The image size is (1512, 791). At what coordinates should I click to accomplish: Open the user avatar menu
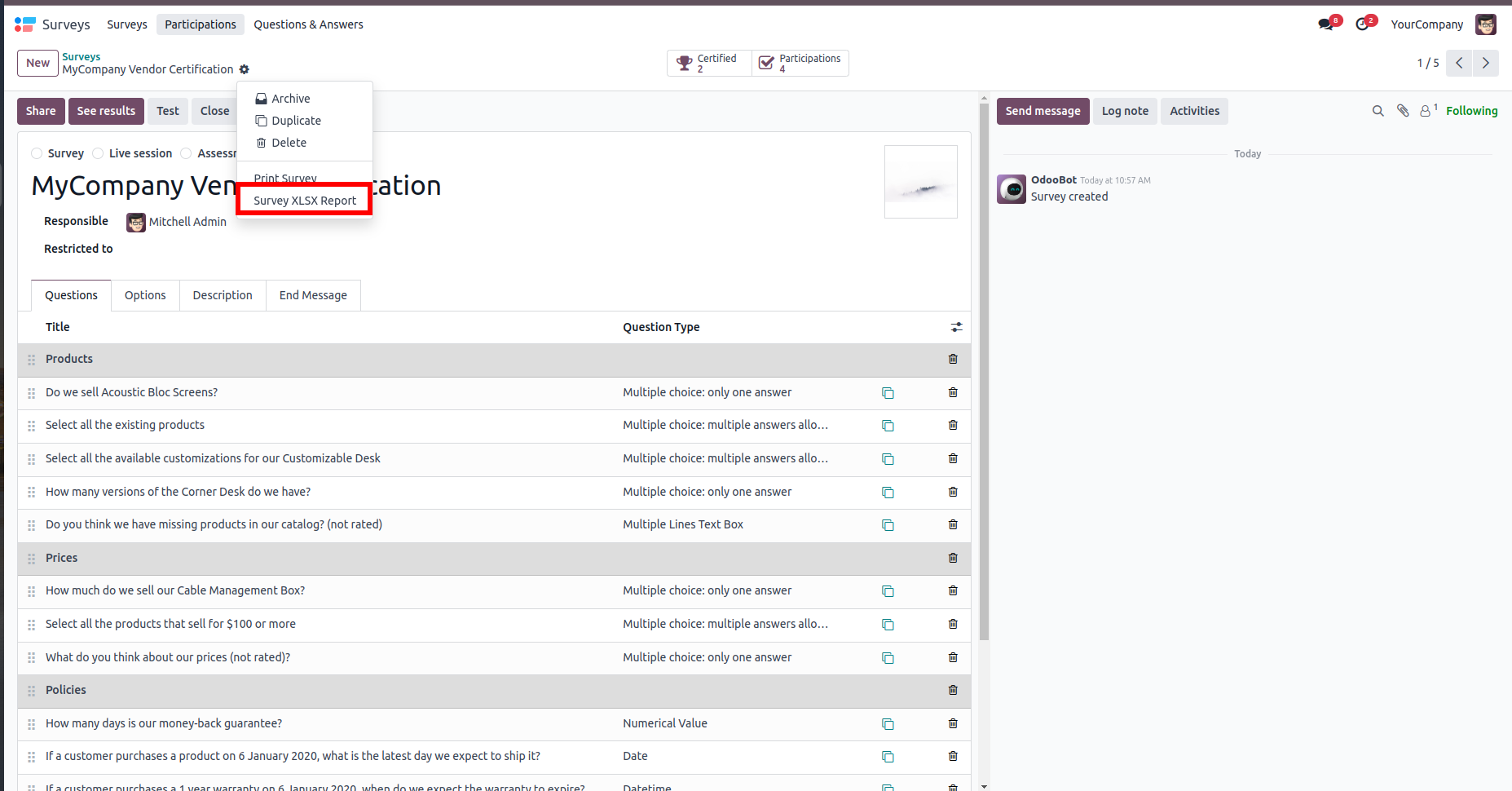click(x=1486, y=24)
